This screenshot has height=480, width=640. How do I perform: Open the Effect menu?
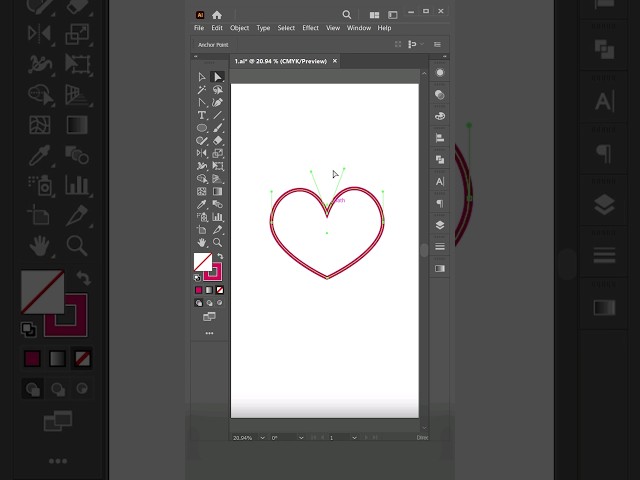click(310, 28)
